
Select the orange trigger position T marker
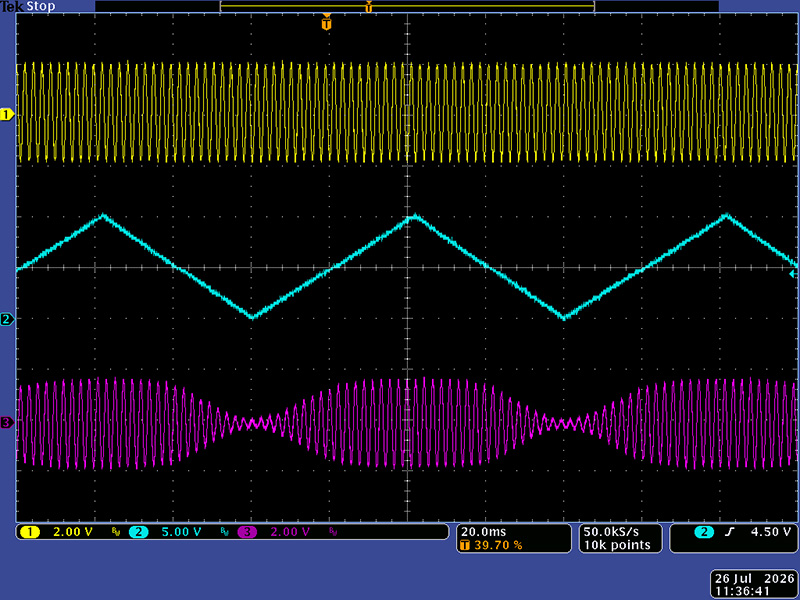327,23
